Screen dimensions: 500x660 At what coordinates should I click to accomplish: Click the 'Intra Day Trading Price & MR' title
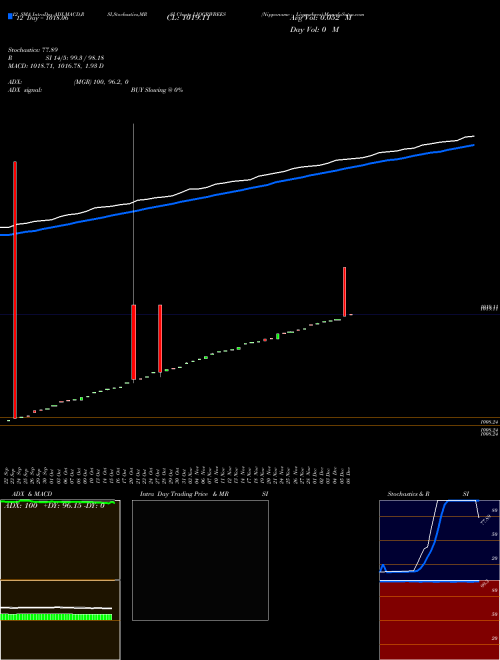click(184, 494)
